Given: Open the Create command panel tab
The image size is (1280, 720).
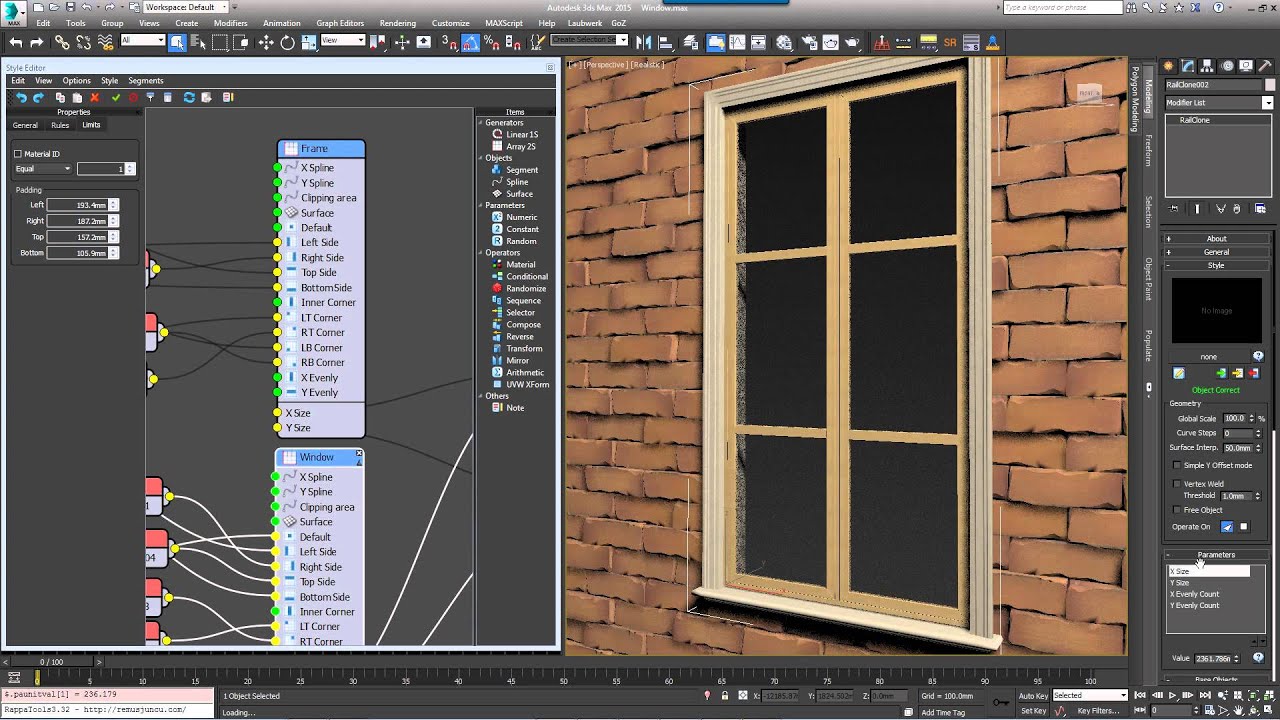Looking at the screenshot, I should [x=1168, y=66].
